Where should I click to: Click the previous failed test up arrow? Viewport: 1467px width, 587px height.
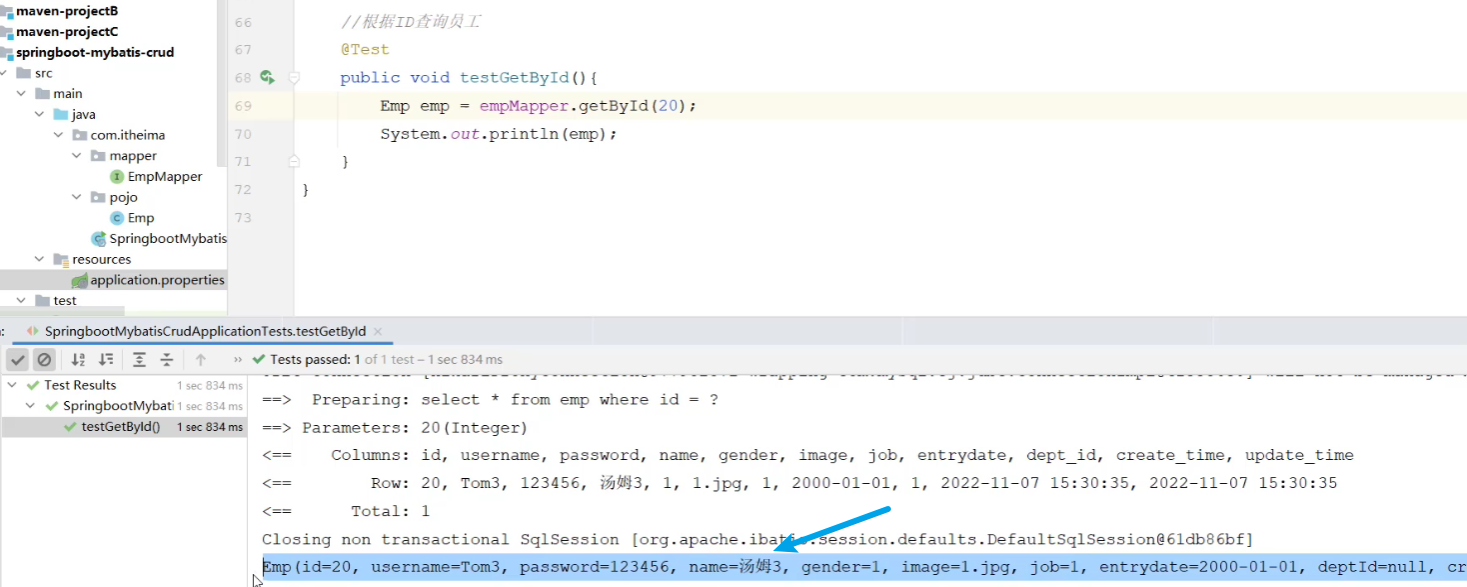click(x=201, y=360)
